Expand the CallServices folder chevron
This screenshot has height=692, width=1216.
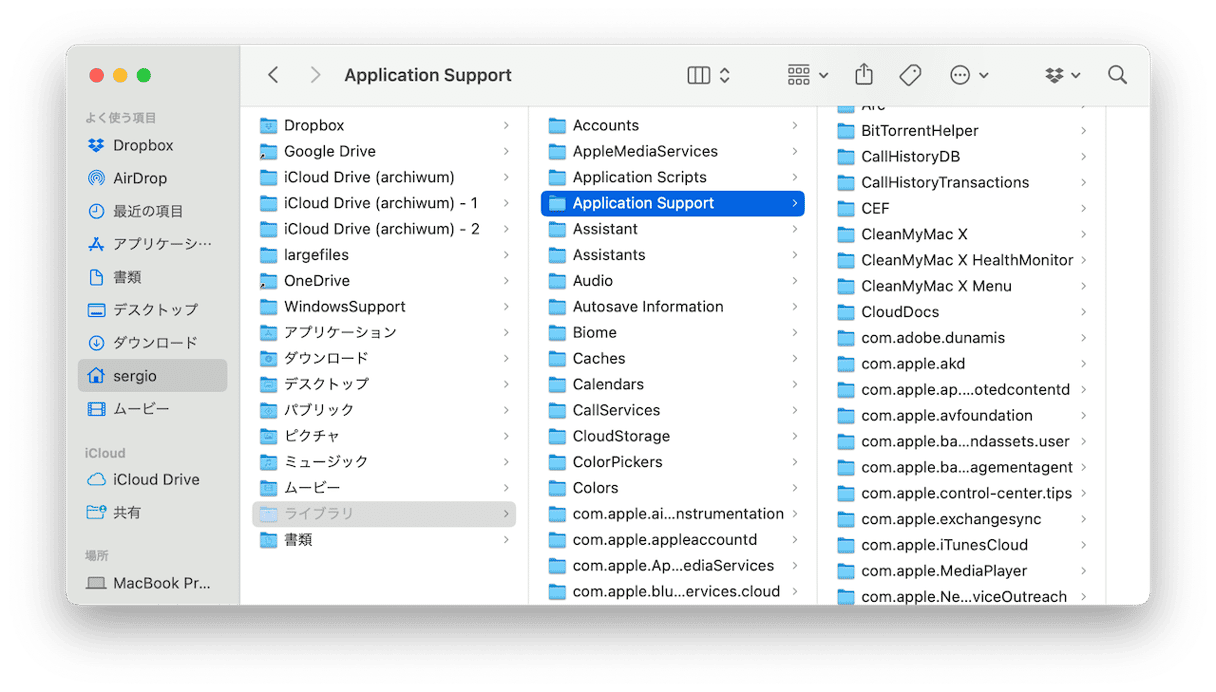pyautogui.click(x=795, y=410)
